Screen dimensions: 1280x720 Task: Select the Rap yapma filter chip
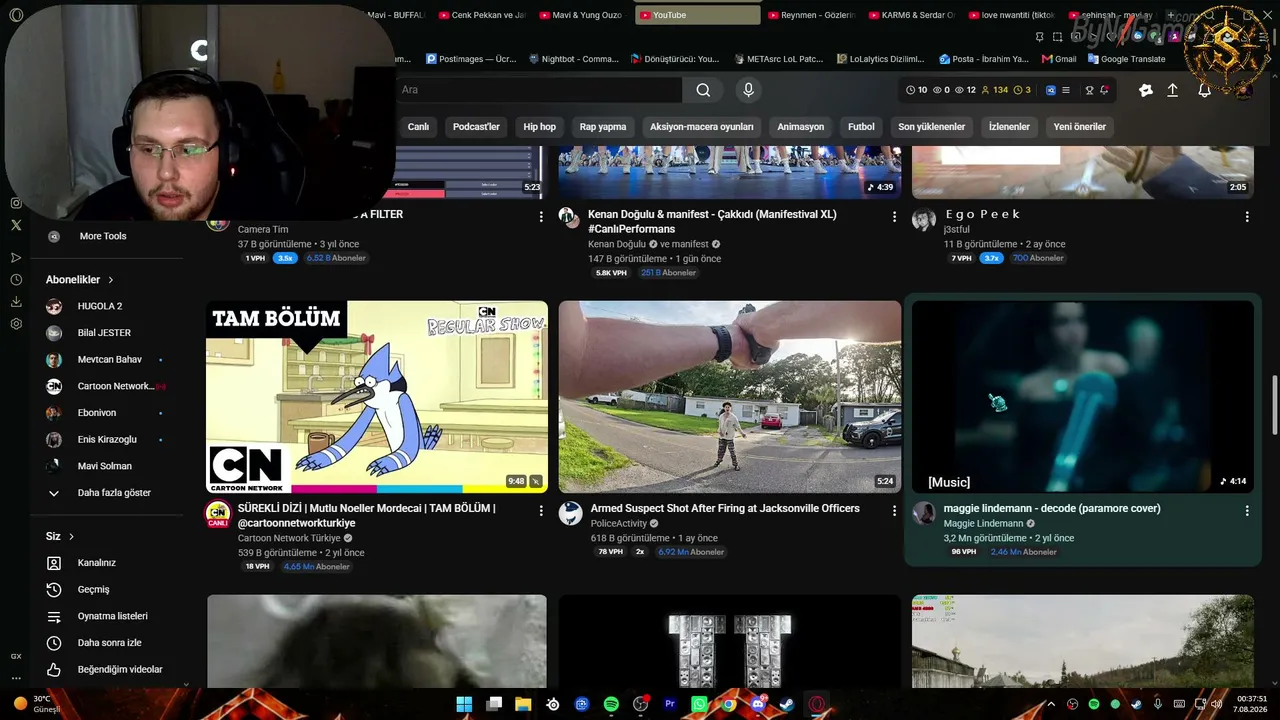[603, 127]
